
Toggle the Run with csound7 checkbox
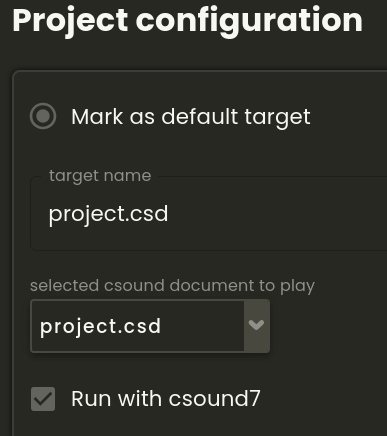[x=43, y=399]
